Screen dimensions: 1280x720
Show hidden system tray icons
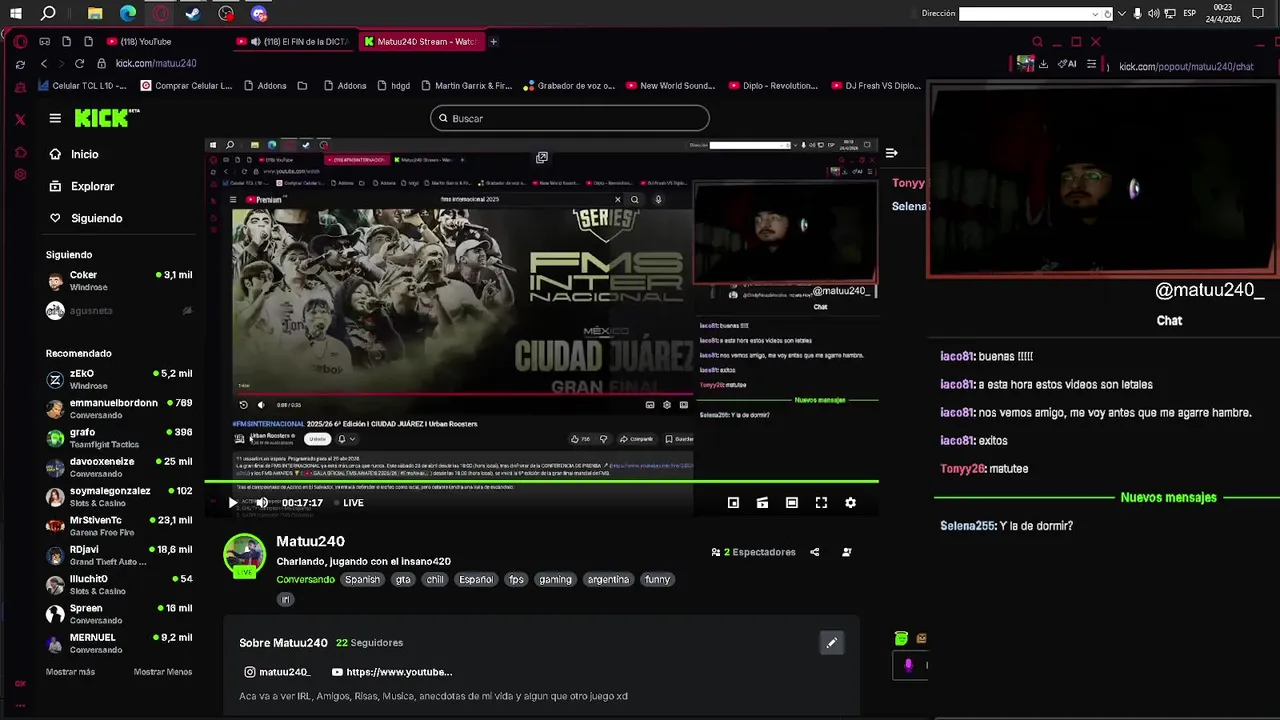[x=1121, y=13]
